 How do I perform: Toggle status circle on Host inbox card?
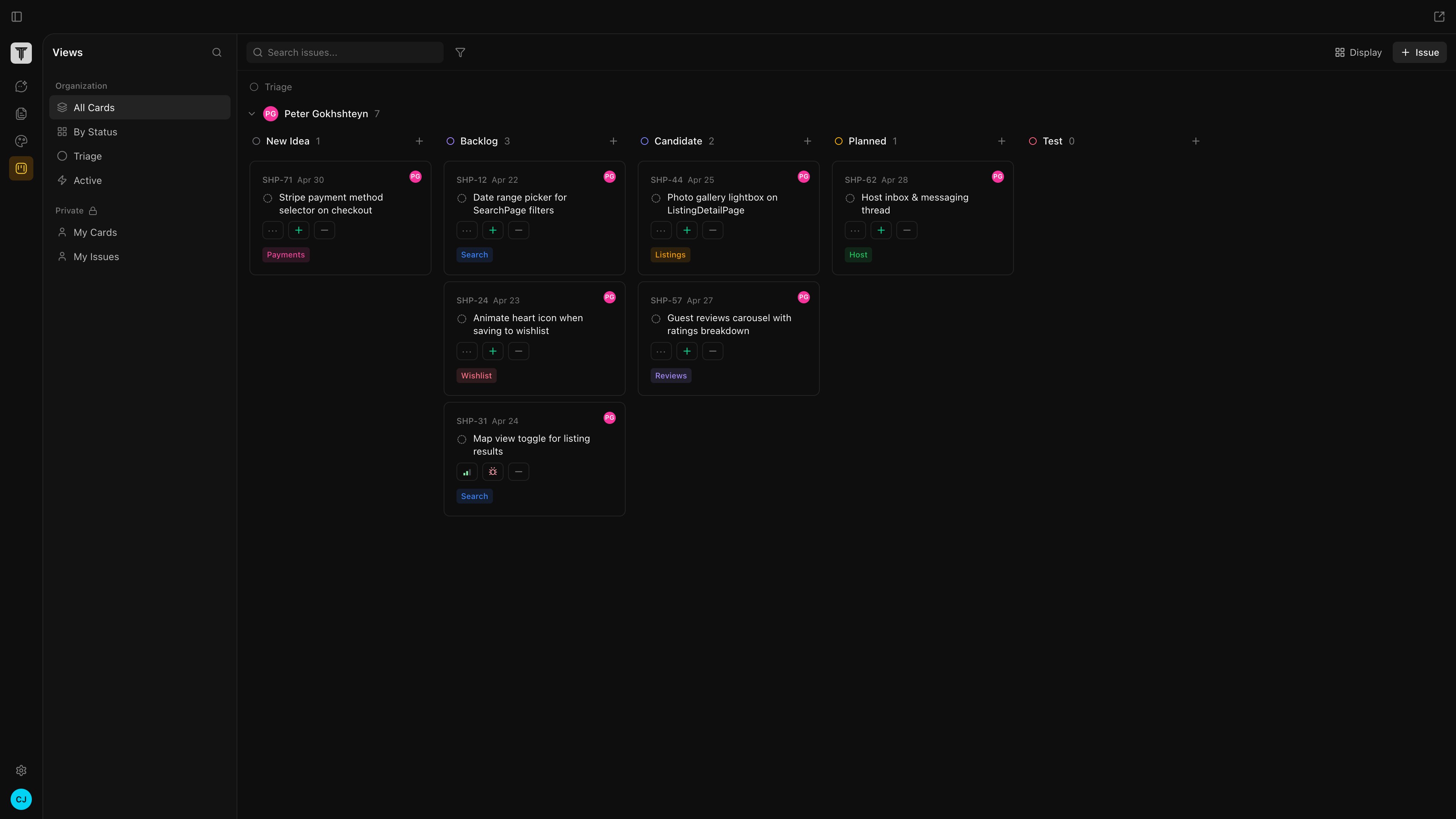pyautogui.click(x=850, y=198)
